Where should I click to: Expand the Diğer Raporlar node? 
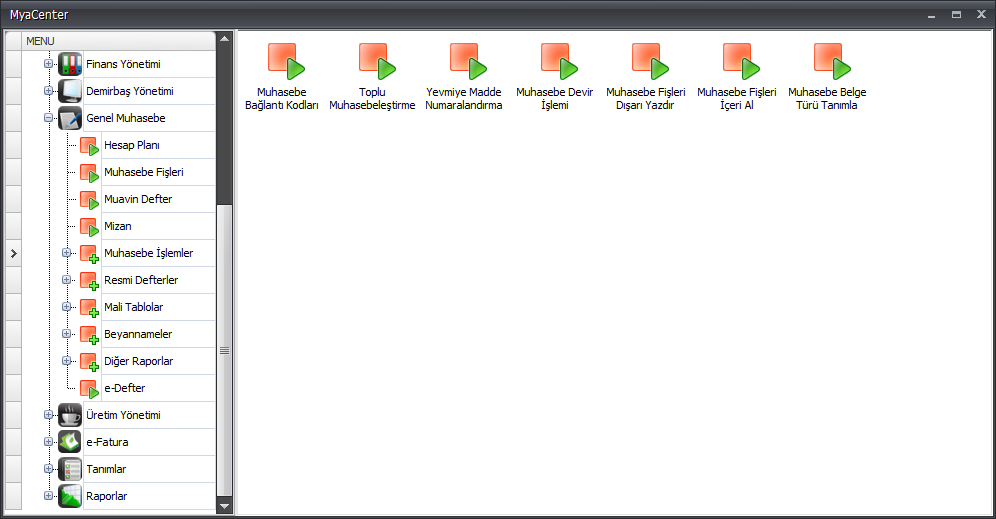click(x=66, y=361)
